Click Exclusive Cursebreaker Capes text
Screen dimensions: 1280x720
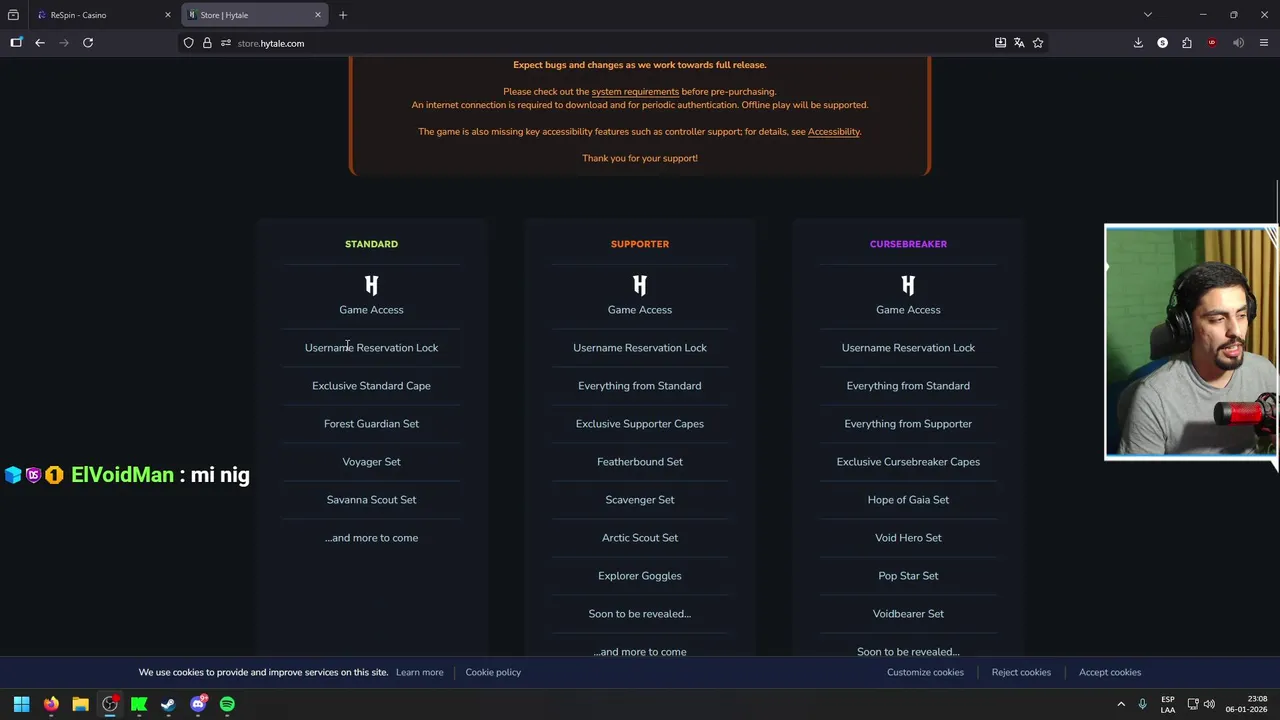point(908,462)
